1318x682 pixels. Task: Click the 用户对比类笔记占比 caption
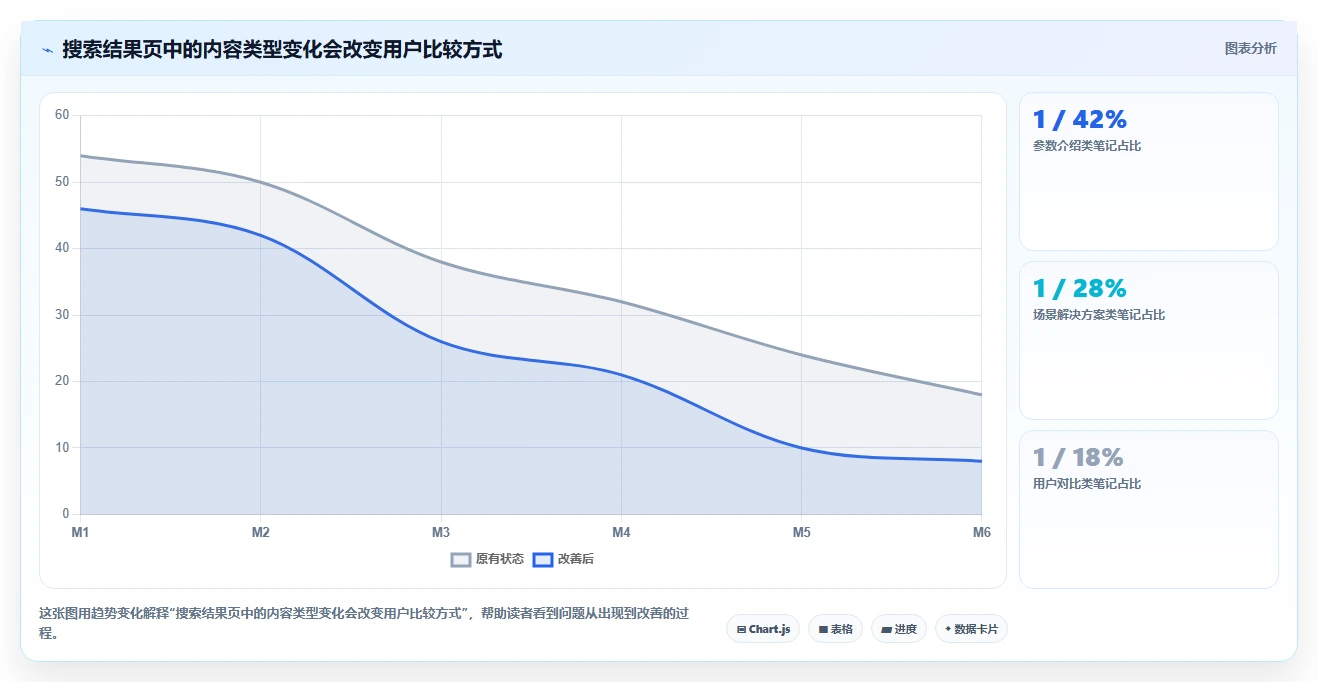point(1087,484)
